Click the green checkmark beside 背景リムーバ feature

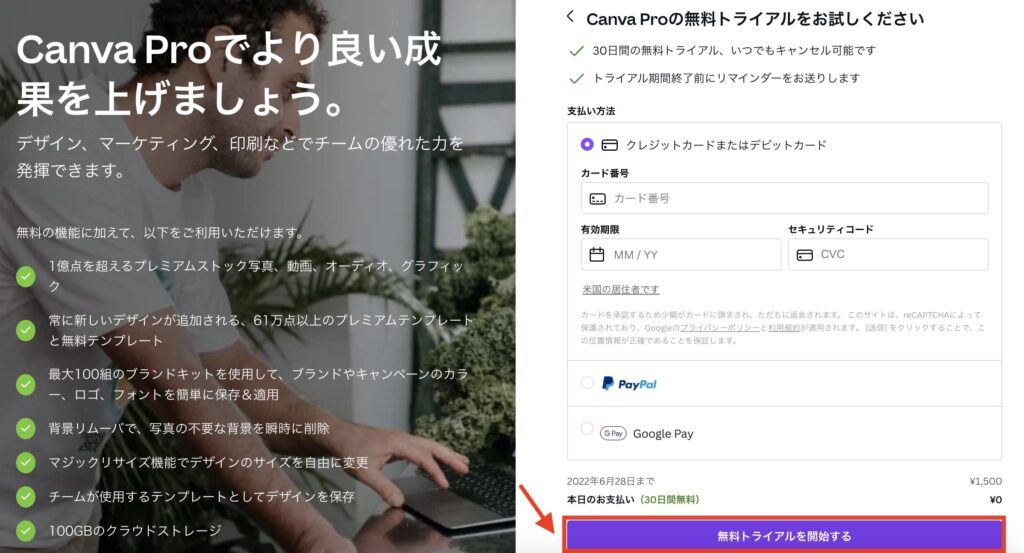(x=25, y=428)
